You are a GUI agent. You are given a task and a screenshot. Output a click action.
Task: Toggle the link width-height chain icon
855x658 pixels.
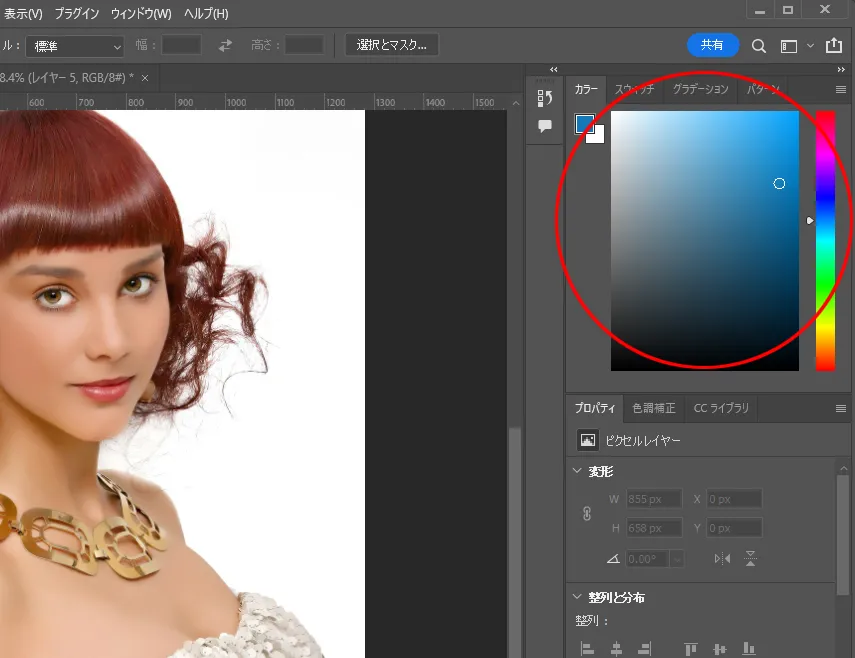(587, 513)
